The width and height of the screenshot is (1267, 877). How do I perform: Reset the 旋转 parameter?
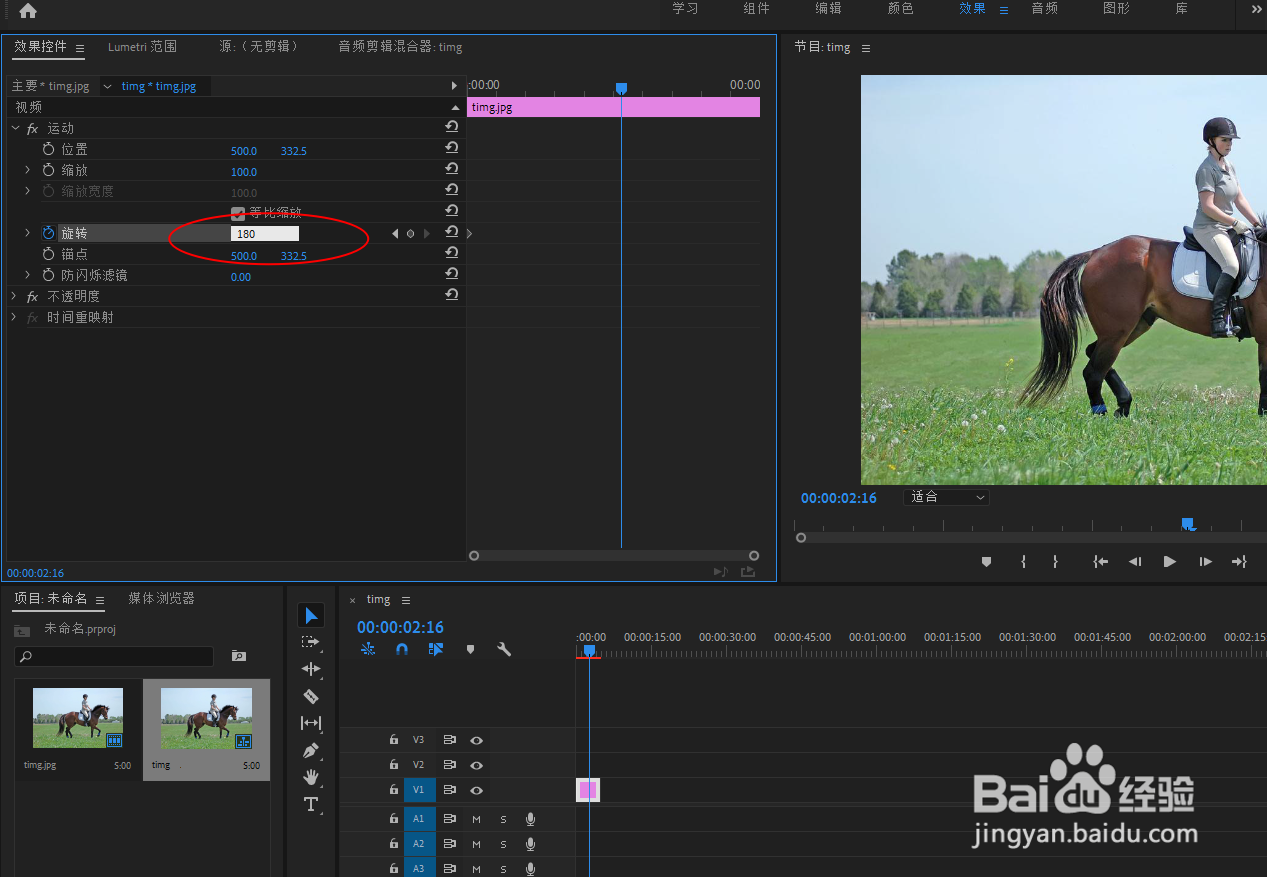[x=452, y=232]
